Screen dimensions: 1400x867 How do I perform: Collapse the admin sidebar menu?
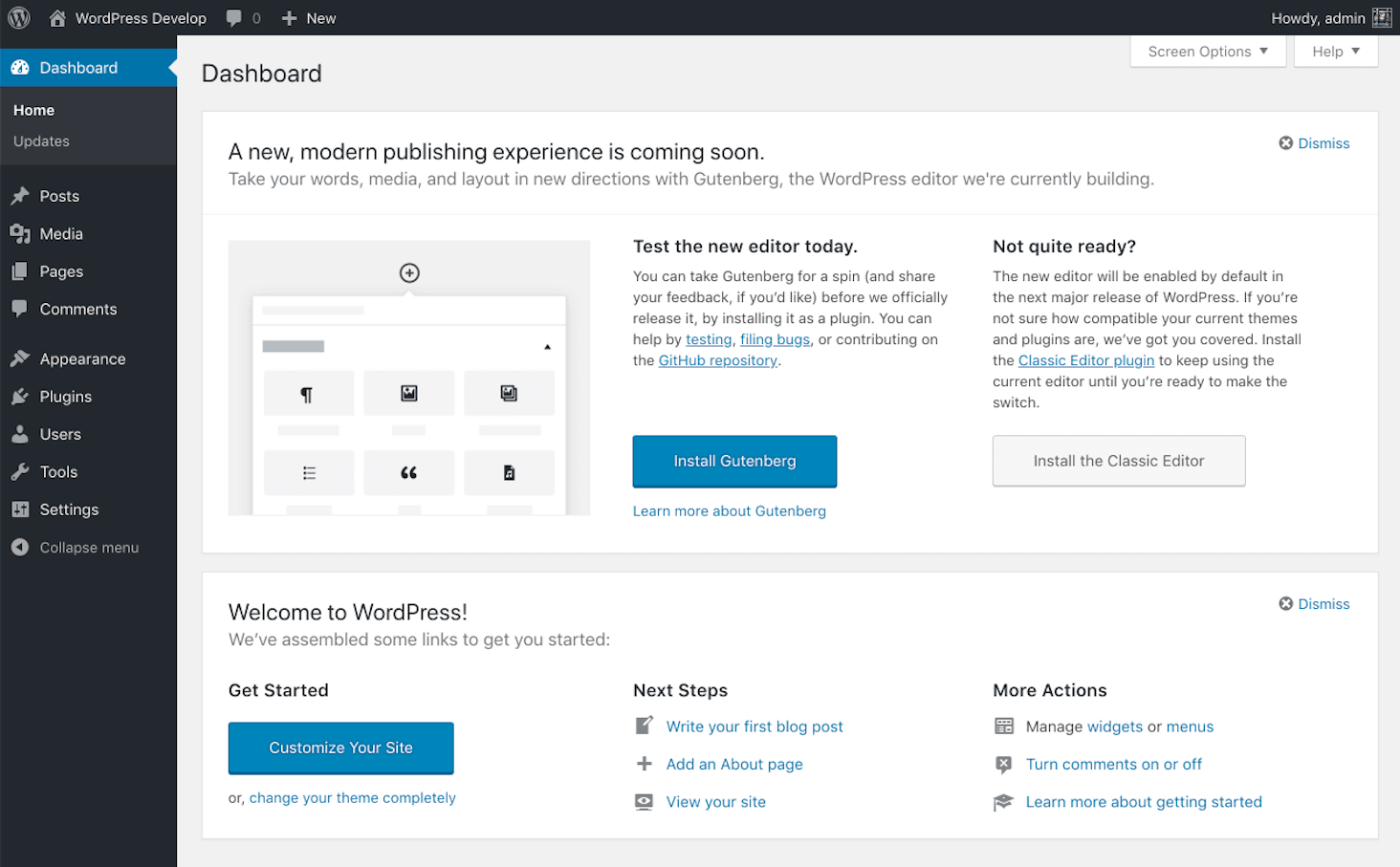click(75, 547)
